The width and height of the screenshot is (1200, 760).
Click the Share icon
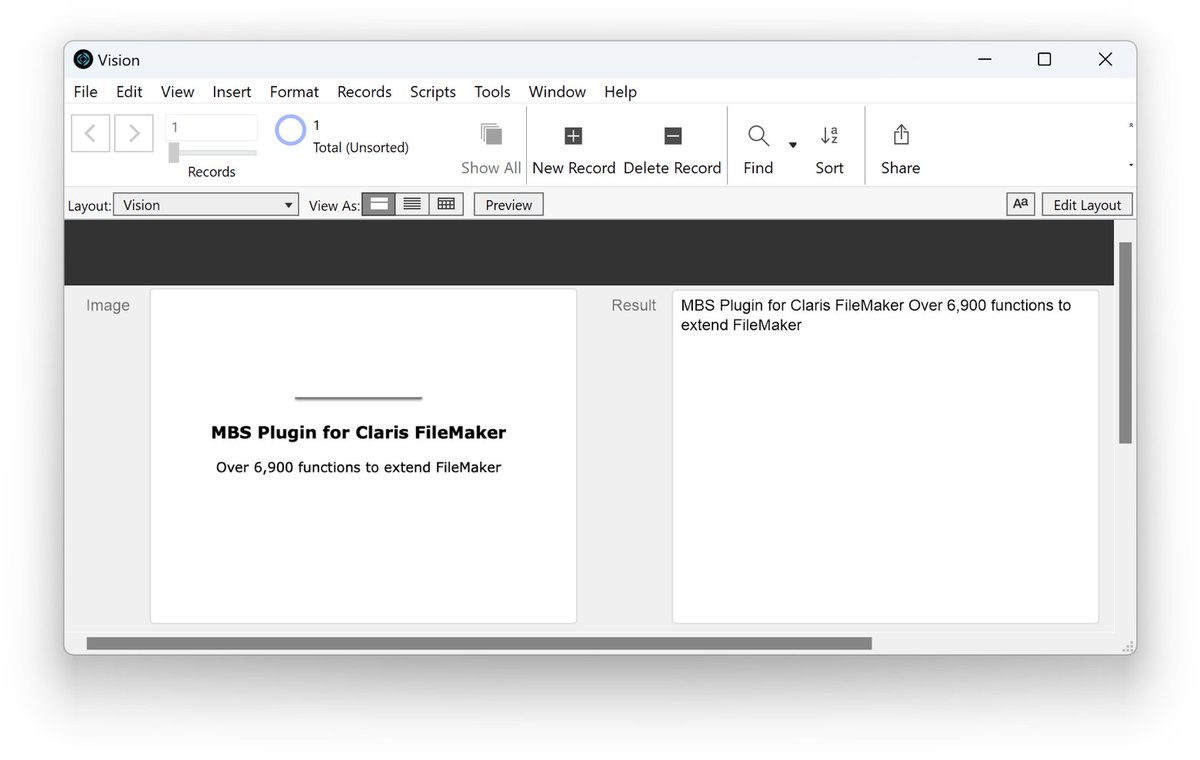pos(900,135)
